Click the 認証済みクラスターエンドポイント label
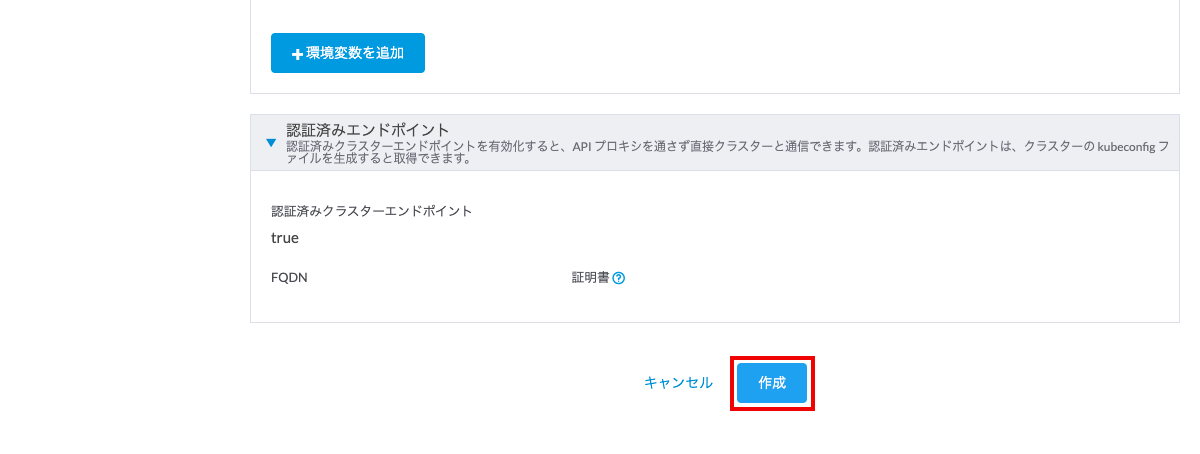The height and width of the screenshot is (454, 1200). pyautogui.click(x=372, y=211)
